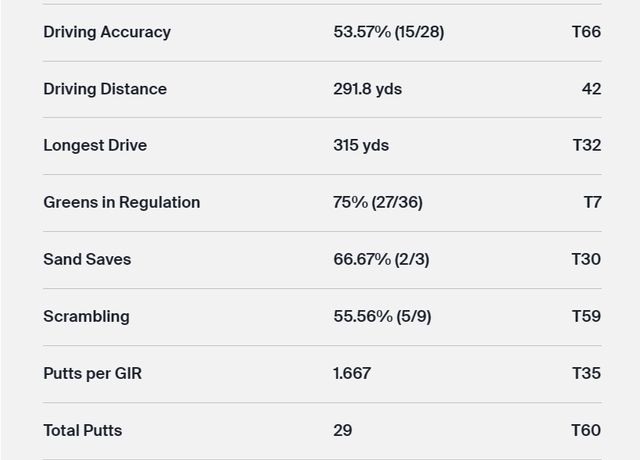This screenshot has height=460, width=640.
Task: Select the 53.57% (15/28) accuracy value
Action: pos(388,32)
